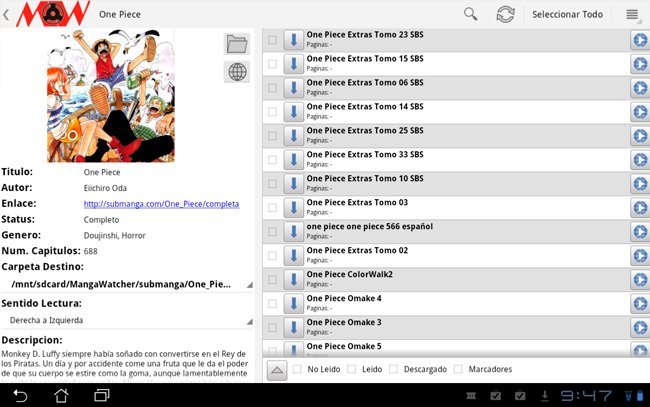Viewport: 650px width, 407px height.
Task: Open One Piece Omake 4 reader arrow
Action: click(639, 303)
